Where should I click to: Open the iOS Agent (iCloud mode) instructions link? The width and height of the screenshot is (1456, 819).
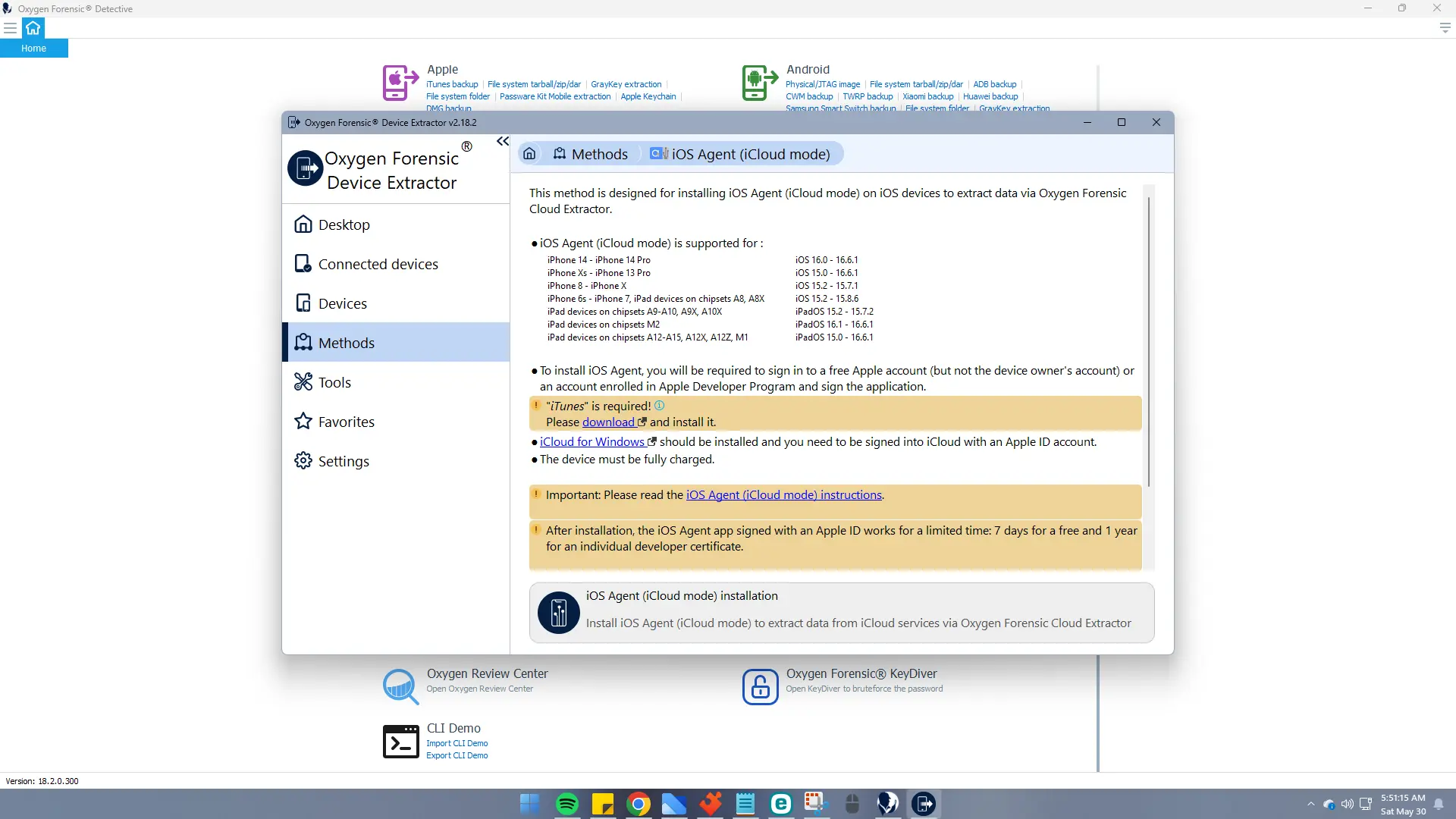click(784, 495)
